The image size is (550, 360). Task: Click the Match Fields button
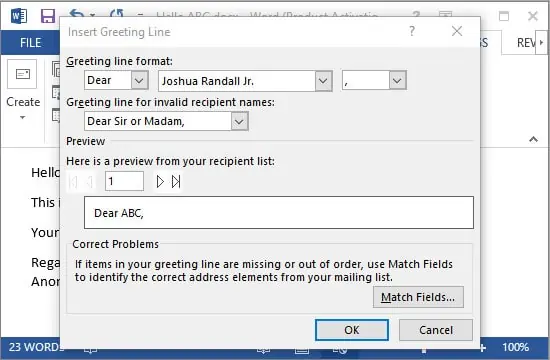[418, 297]
